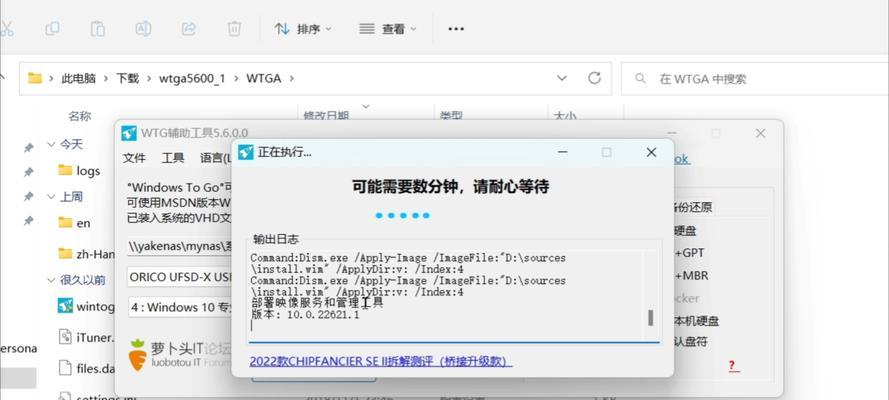Open the 查看 view dropdown
Image resolution: width=889 pixels, height=400 pixels.
[x=388, y=29]
